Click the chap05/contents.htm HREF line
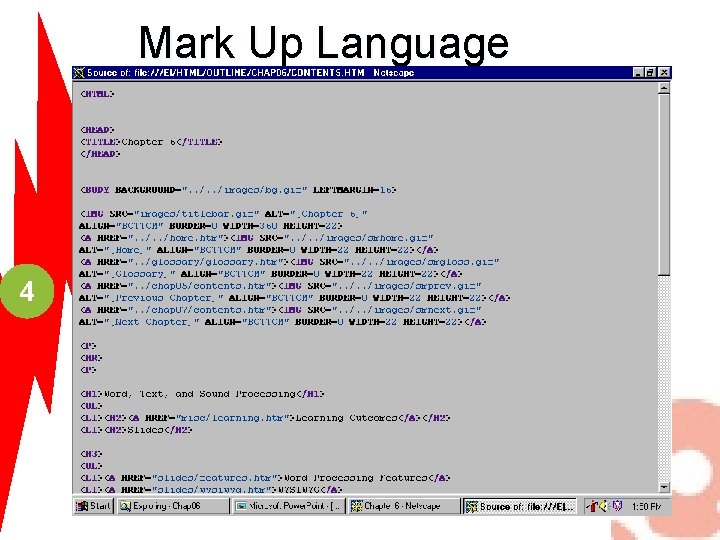 [x=280, y=286]
